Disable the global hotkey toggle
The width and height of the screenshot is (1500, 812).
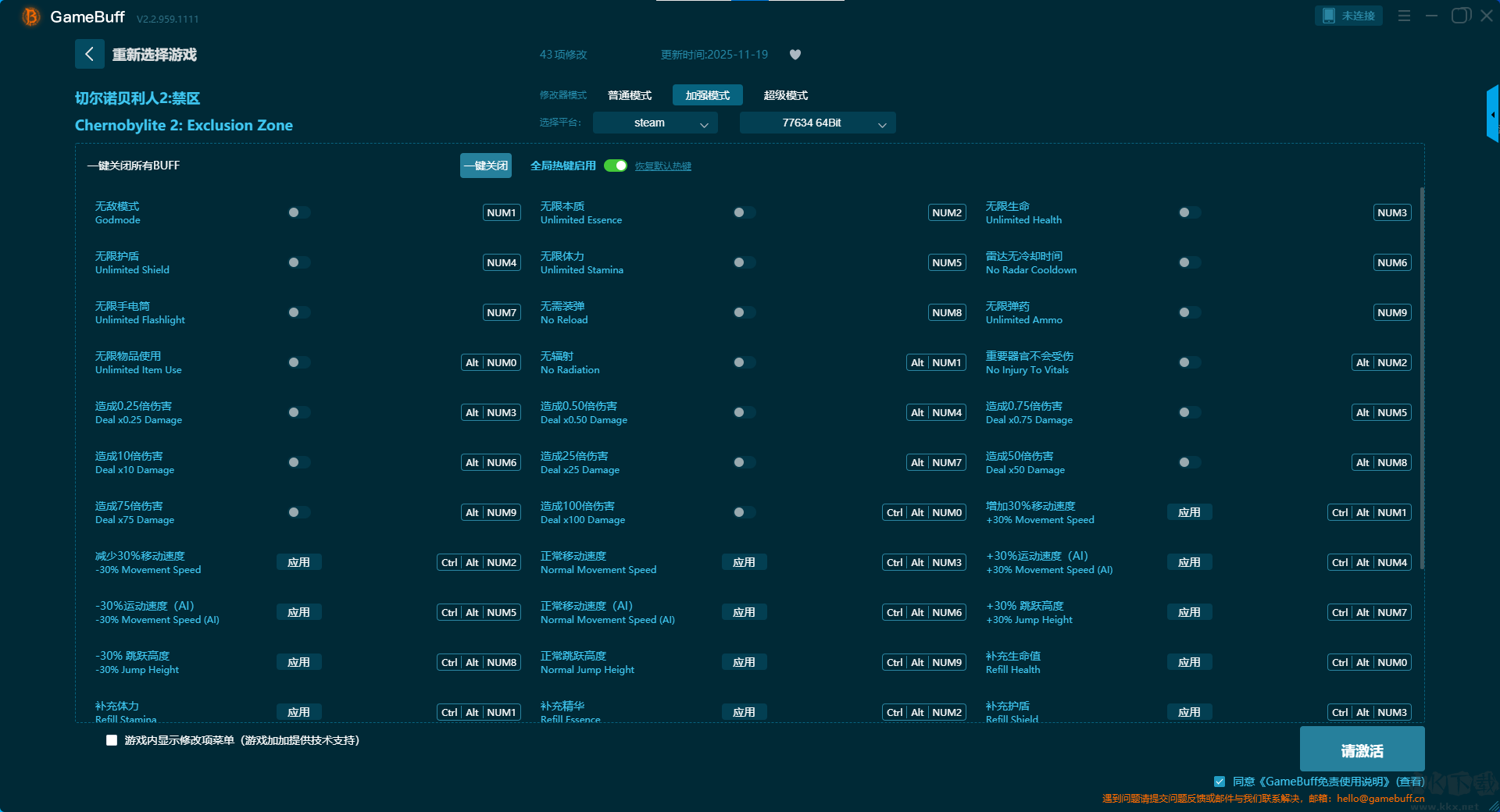point(616,166)
